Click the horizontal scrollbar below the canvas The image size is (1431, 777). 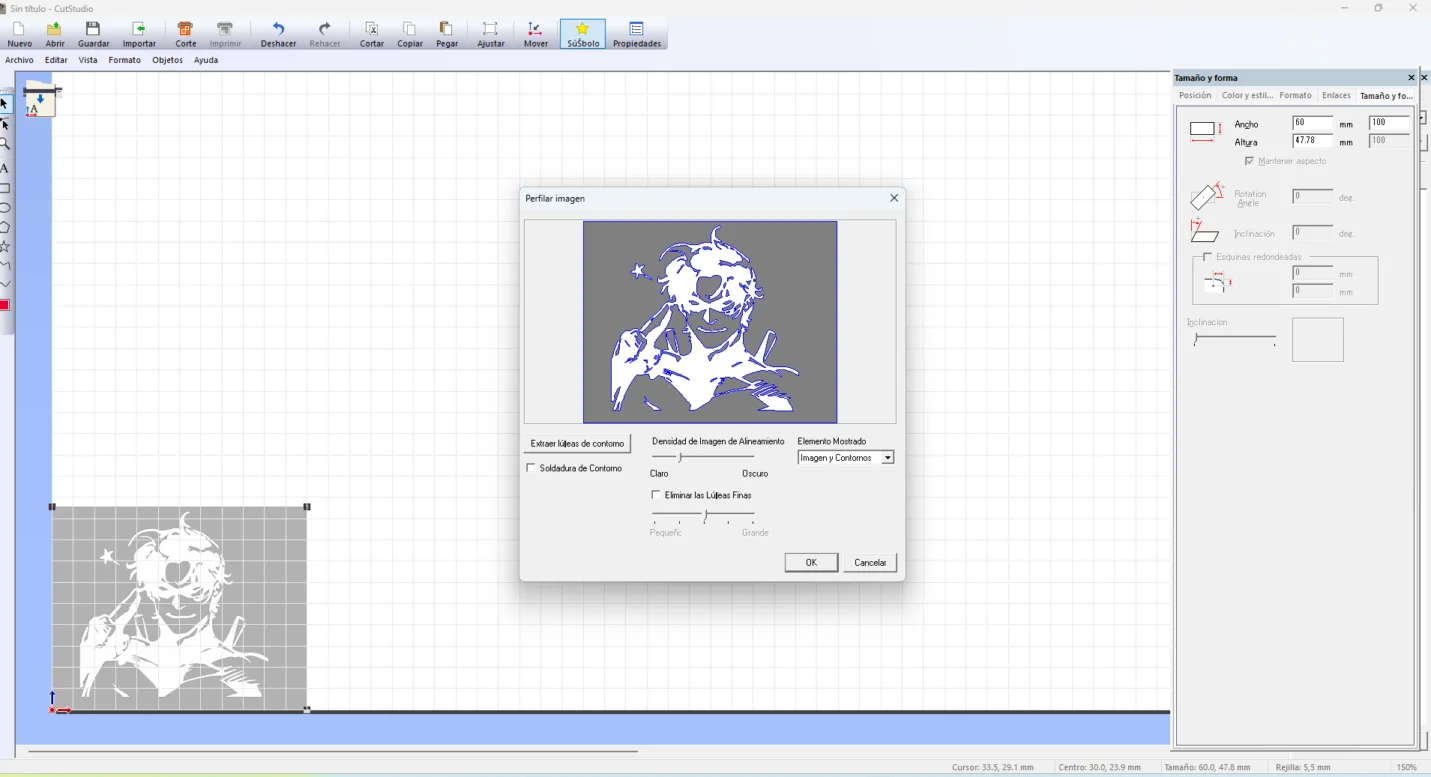point(333,751)
